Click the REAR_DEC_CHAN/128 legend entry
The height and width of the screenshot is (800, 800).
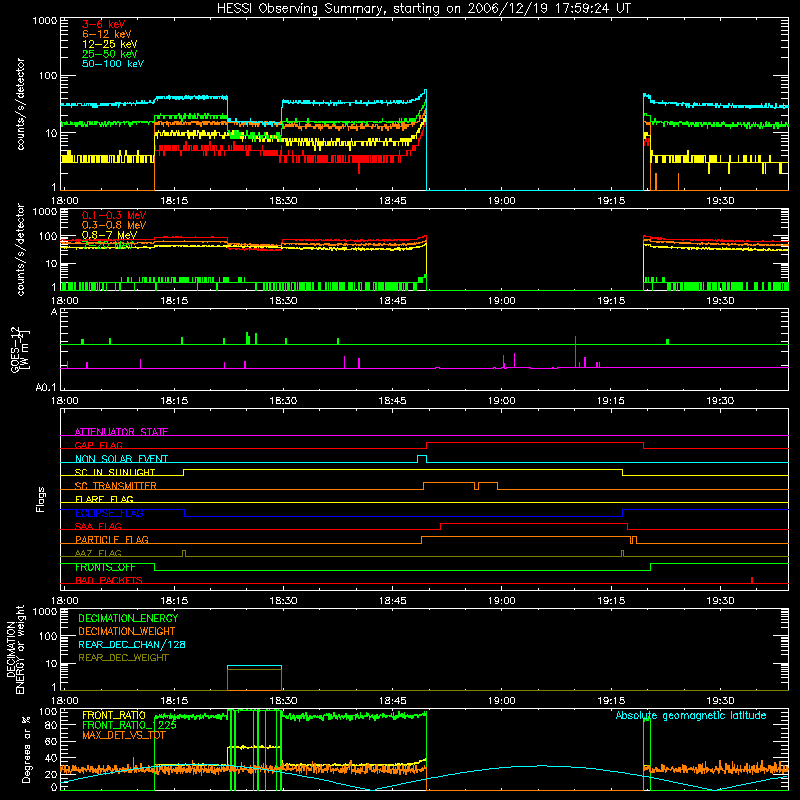tap(132, 644)
